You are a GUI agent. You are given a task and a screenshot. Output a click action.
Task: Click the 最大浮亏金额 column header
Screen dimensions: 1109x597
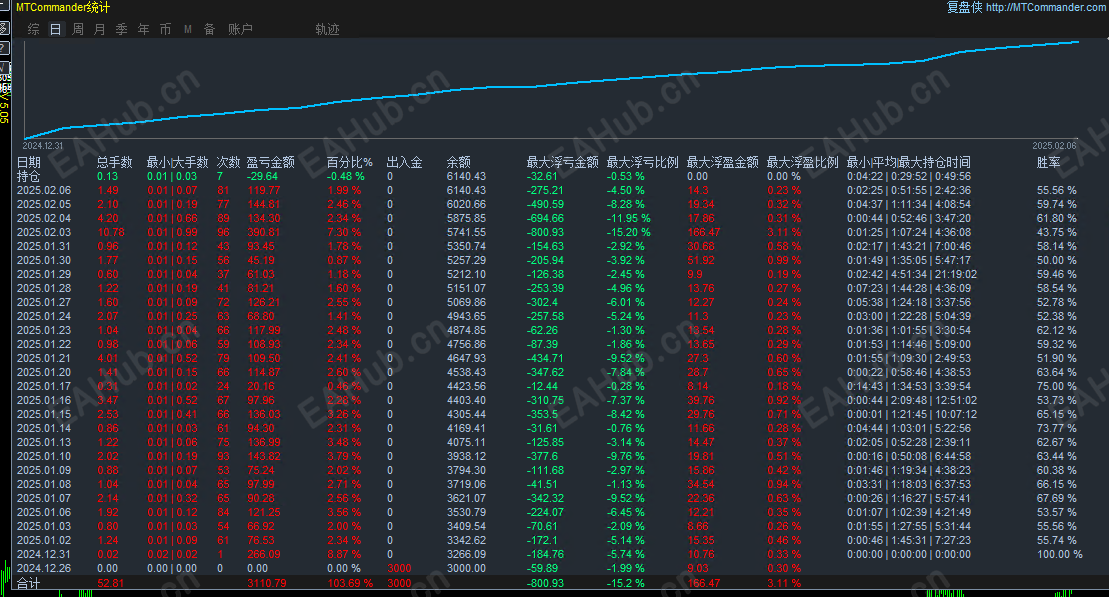tap(562, 162)
